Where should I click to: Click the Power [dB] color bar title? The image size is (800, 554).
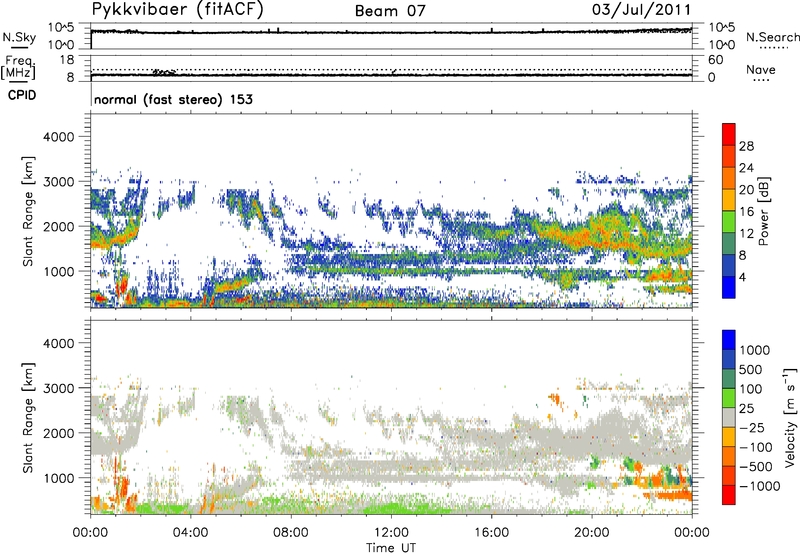tap(763, 211)
